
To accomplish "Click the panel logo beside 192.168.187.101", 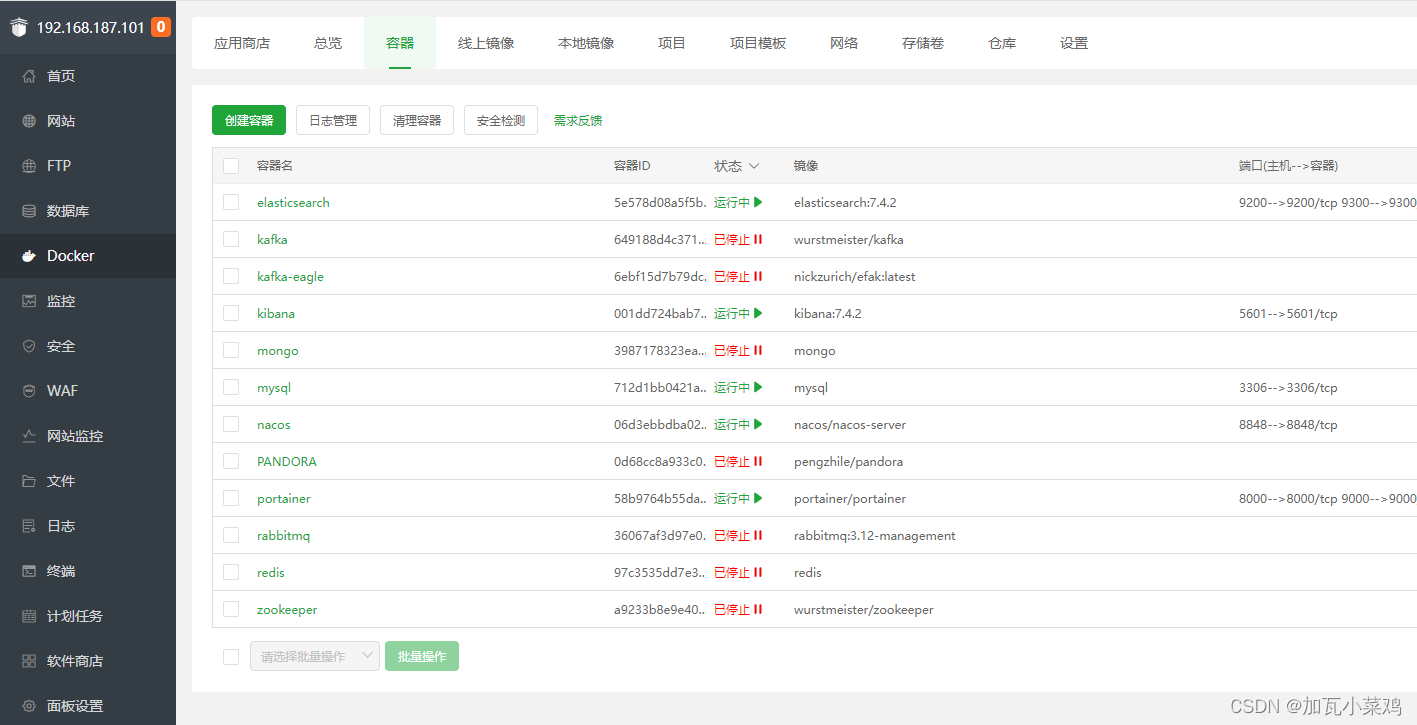I will (x=19, y=28).
